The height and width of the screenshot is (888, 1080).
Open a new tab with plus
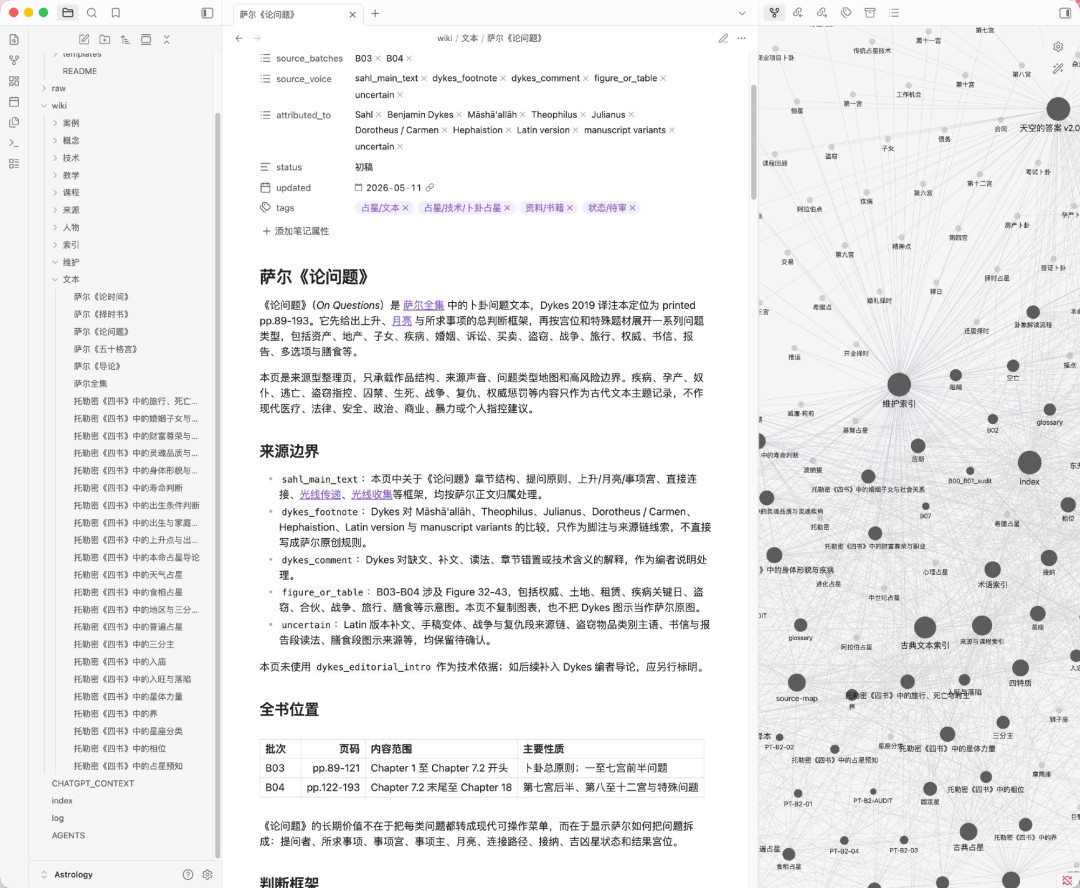(375, 13)
